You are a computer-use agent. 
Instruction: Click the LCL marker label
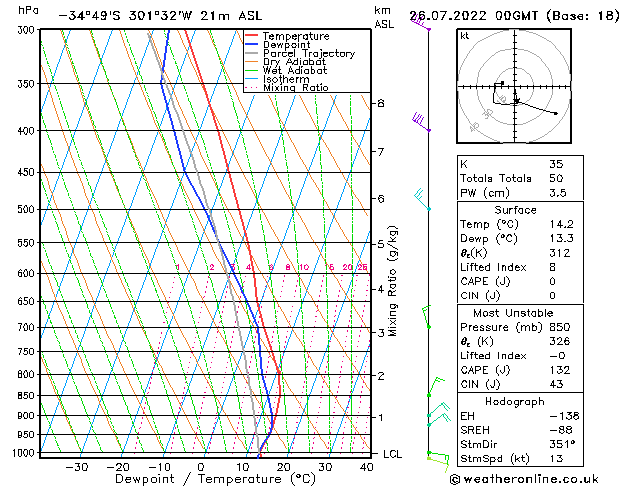(x=393, y=454)
